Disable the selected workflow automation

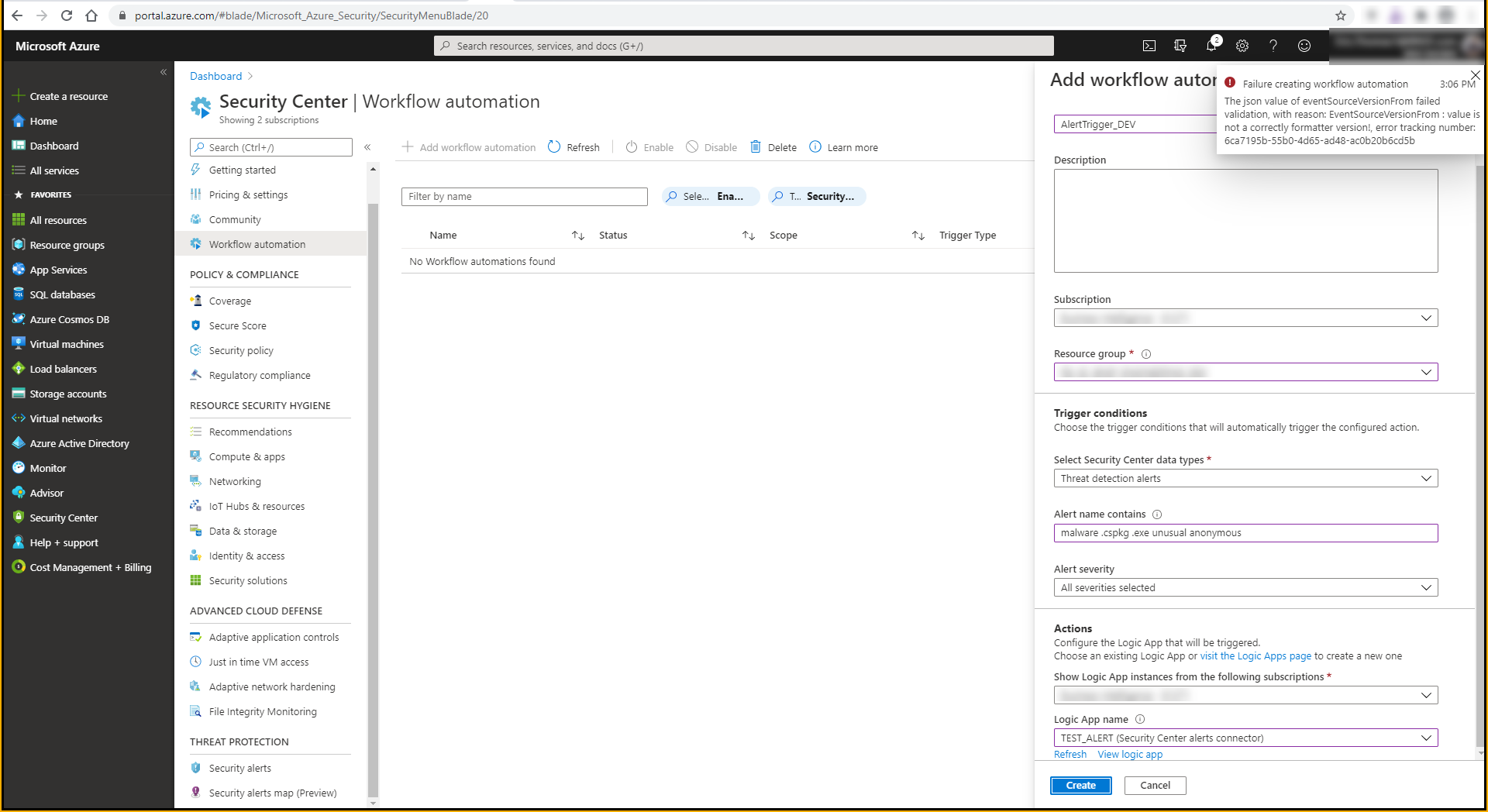(711, 147)
